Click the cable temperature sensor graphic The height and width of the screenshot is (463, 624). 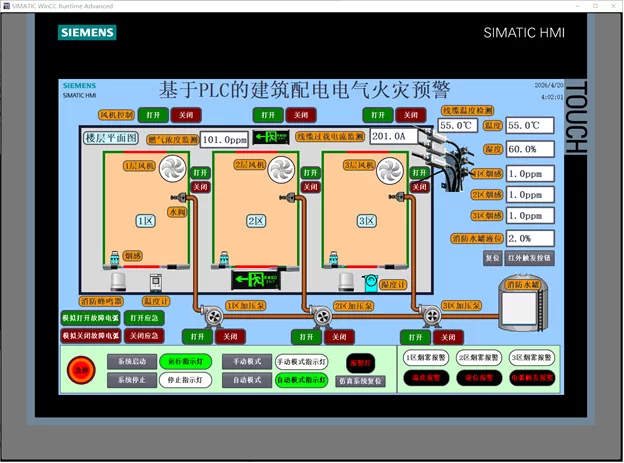click(446, 158)
